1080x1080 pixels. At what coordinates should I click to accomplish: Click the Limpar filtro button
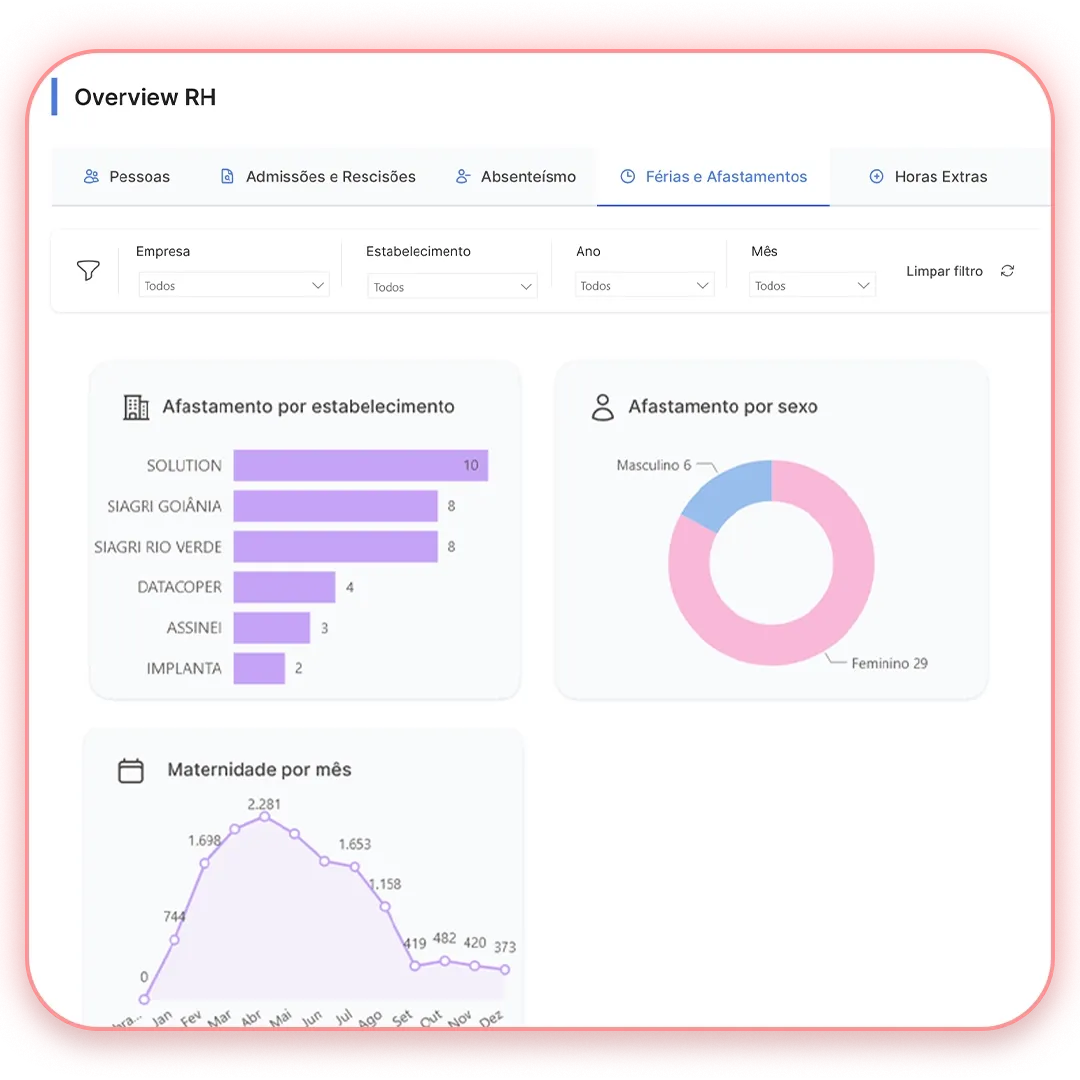pos(944,270)
